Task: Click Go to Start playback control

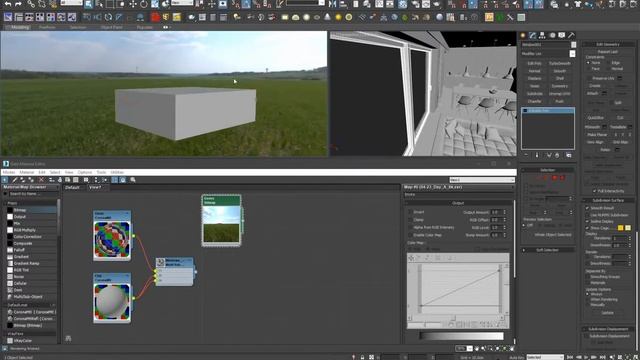Action: (570, 357)
